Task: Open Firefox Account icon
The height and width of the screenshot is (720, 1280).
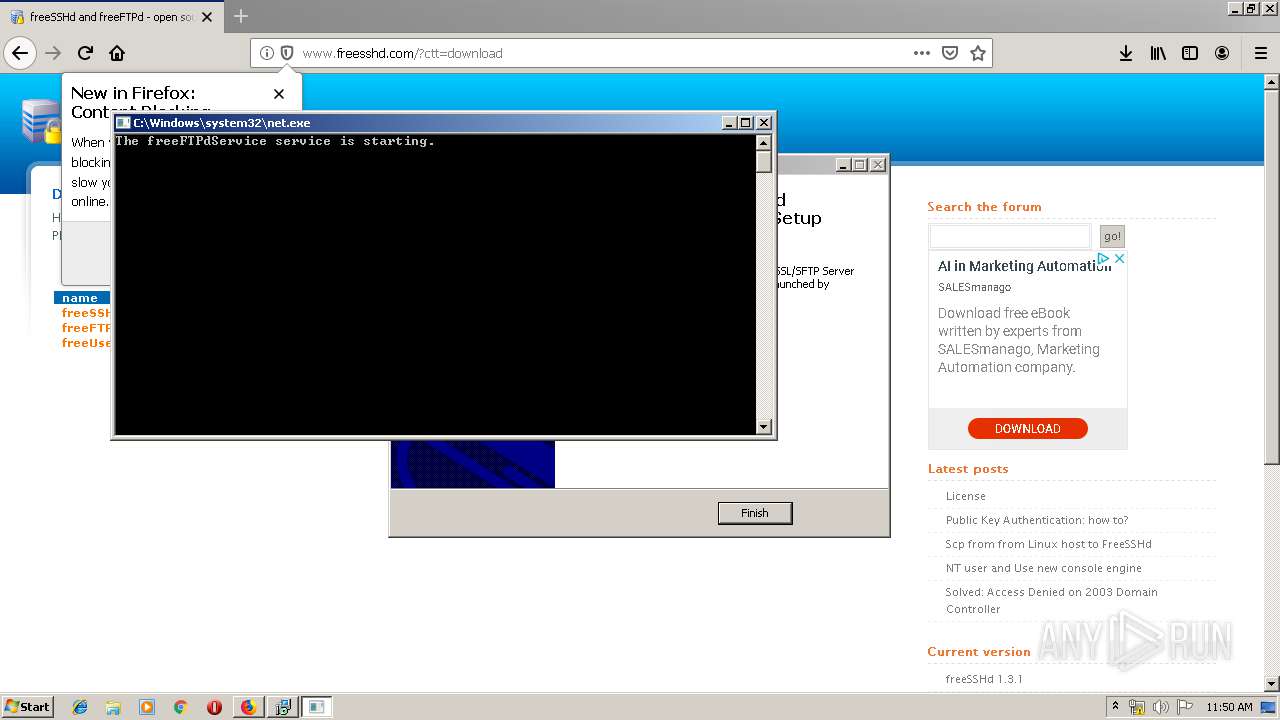Action: pyautogui.click(x=1222, y=53)
